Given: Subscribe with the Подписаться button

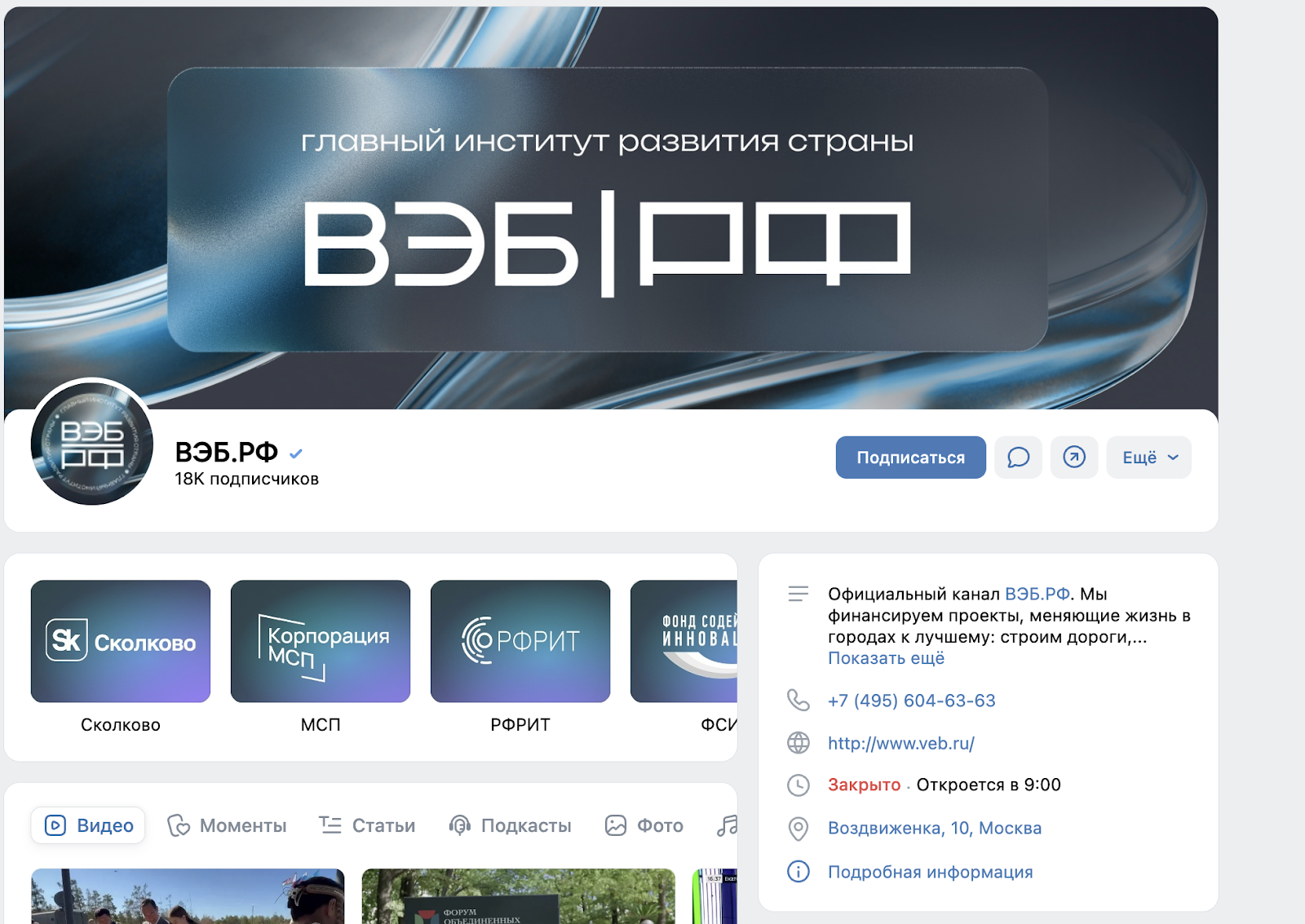Looking at the screenshot, I should tap(910, 458).
